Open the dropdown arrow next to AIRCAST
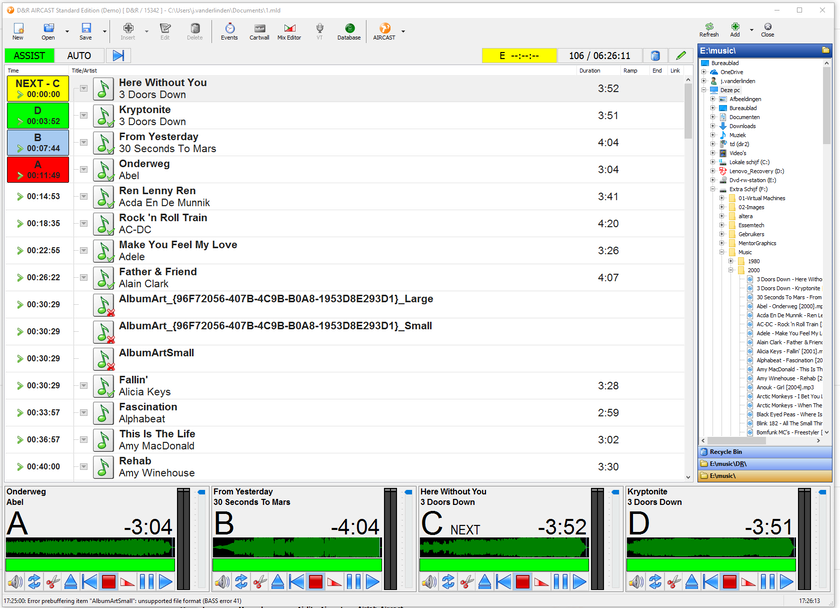840x608 pixels. [403, 32]
